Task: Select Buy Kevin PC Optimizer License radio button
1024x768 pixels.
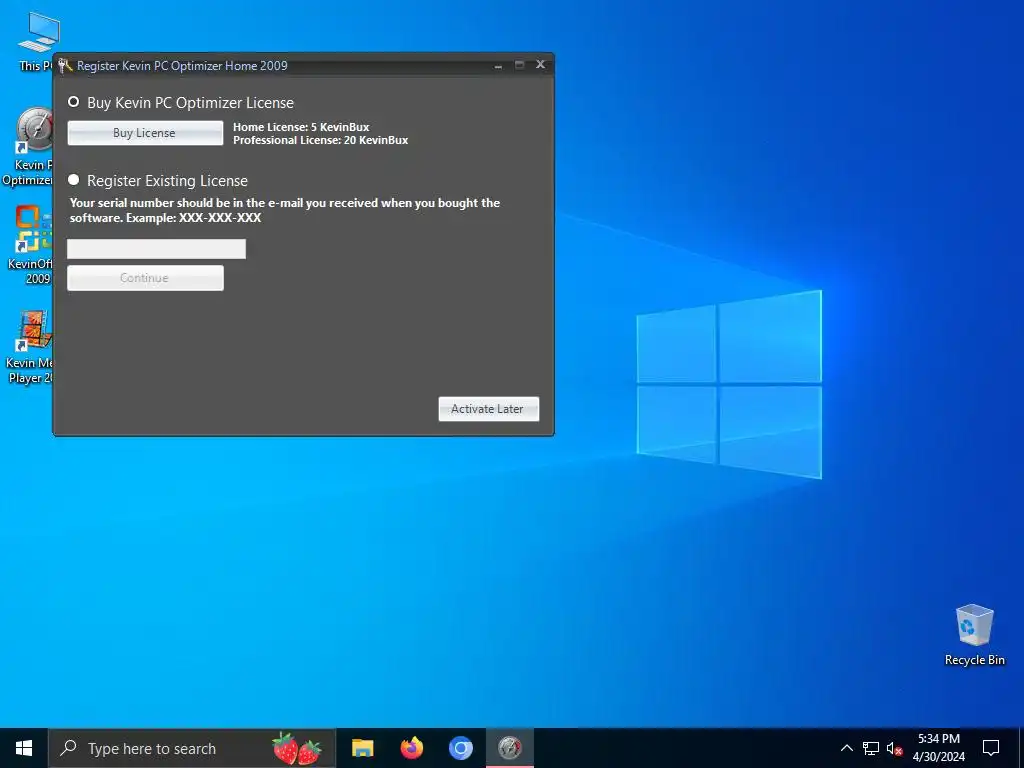Action: [x=74, y=102]
